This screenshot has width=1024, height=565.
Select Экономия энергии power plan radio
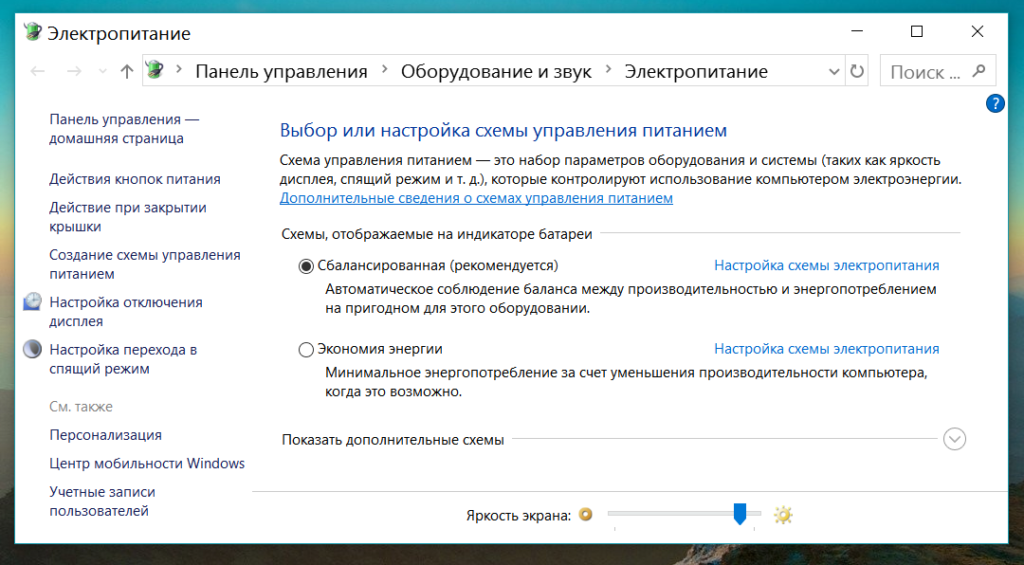[306, 349]
